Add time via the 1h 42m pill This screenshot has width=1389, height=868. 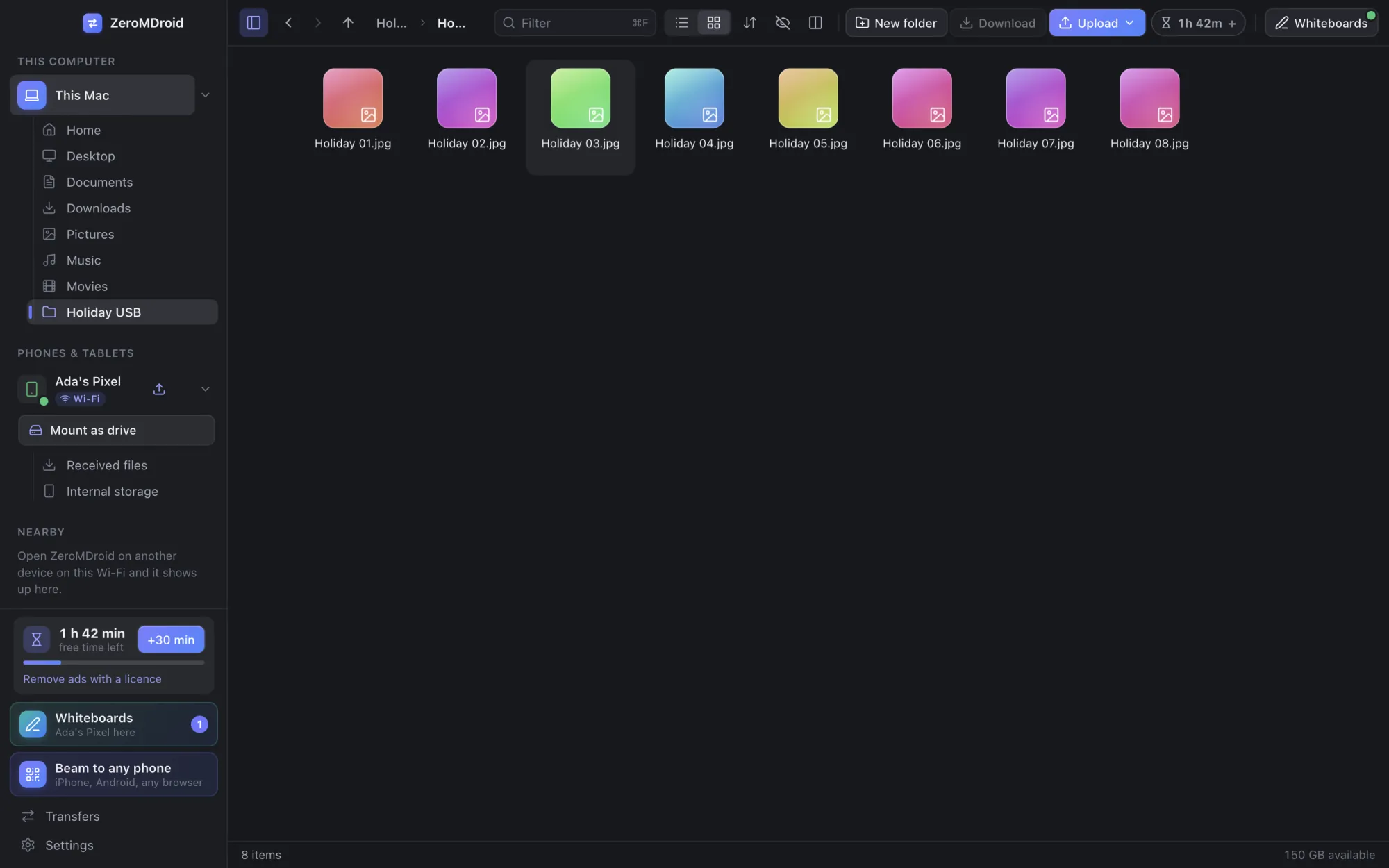[x=1198, y=23]
